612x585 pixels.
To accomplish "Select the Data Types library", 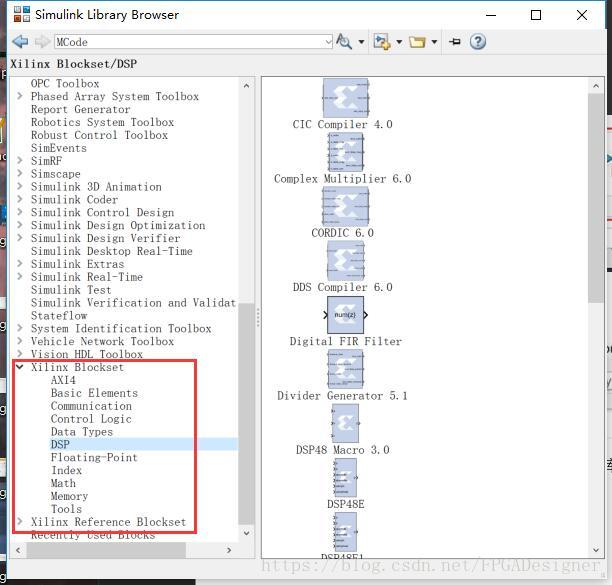I will (82, 432).
